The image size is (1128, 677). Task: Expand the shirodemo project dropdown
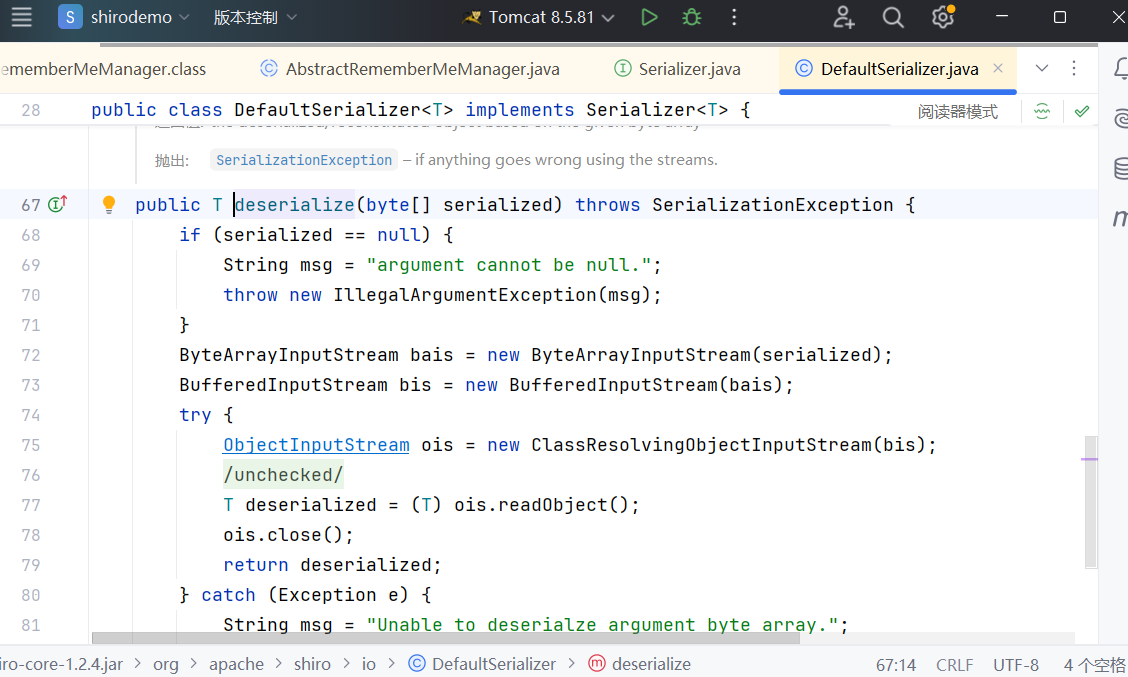[x=130, y=17]
